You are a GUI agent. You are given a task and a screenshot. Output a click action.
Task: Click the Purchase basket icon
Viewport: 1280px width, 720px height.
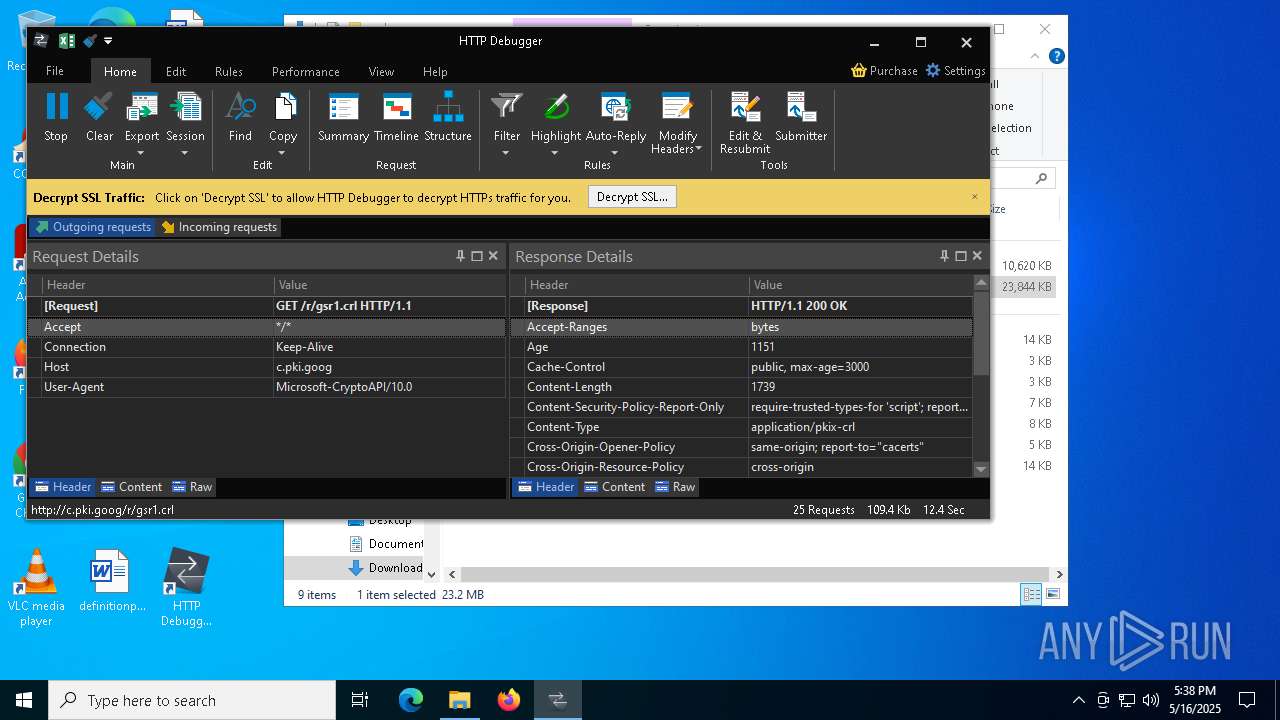(x=859, y=70)
